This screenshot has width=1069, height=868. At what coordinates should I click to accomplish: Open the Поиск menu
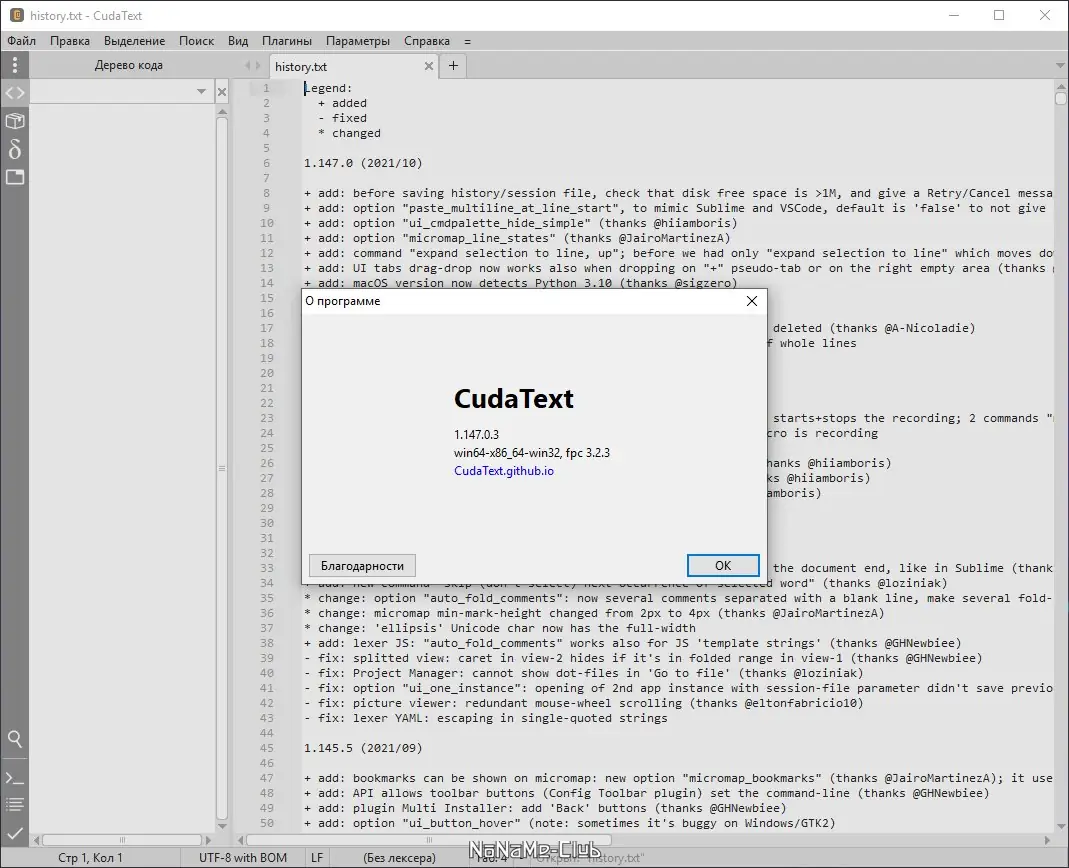196,41
